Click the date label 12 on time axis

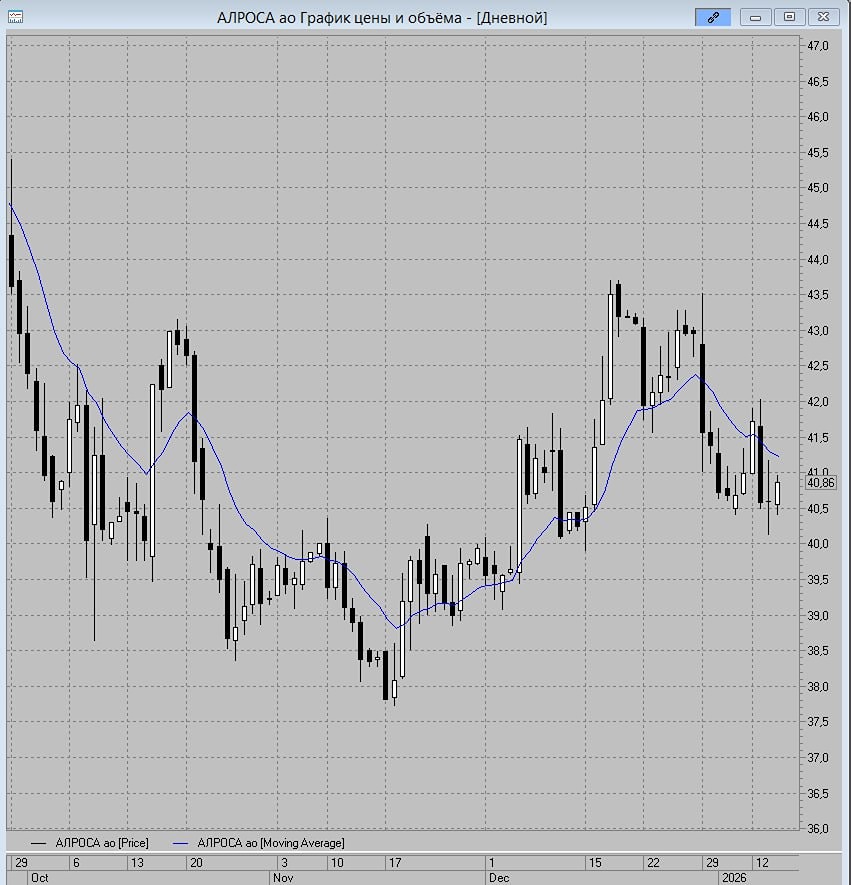tap(762, 862)
